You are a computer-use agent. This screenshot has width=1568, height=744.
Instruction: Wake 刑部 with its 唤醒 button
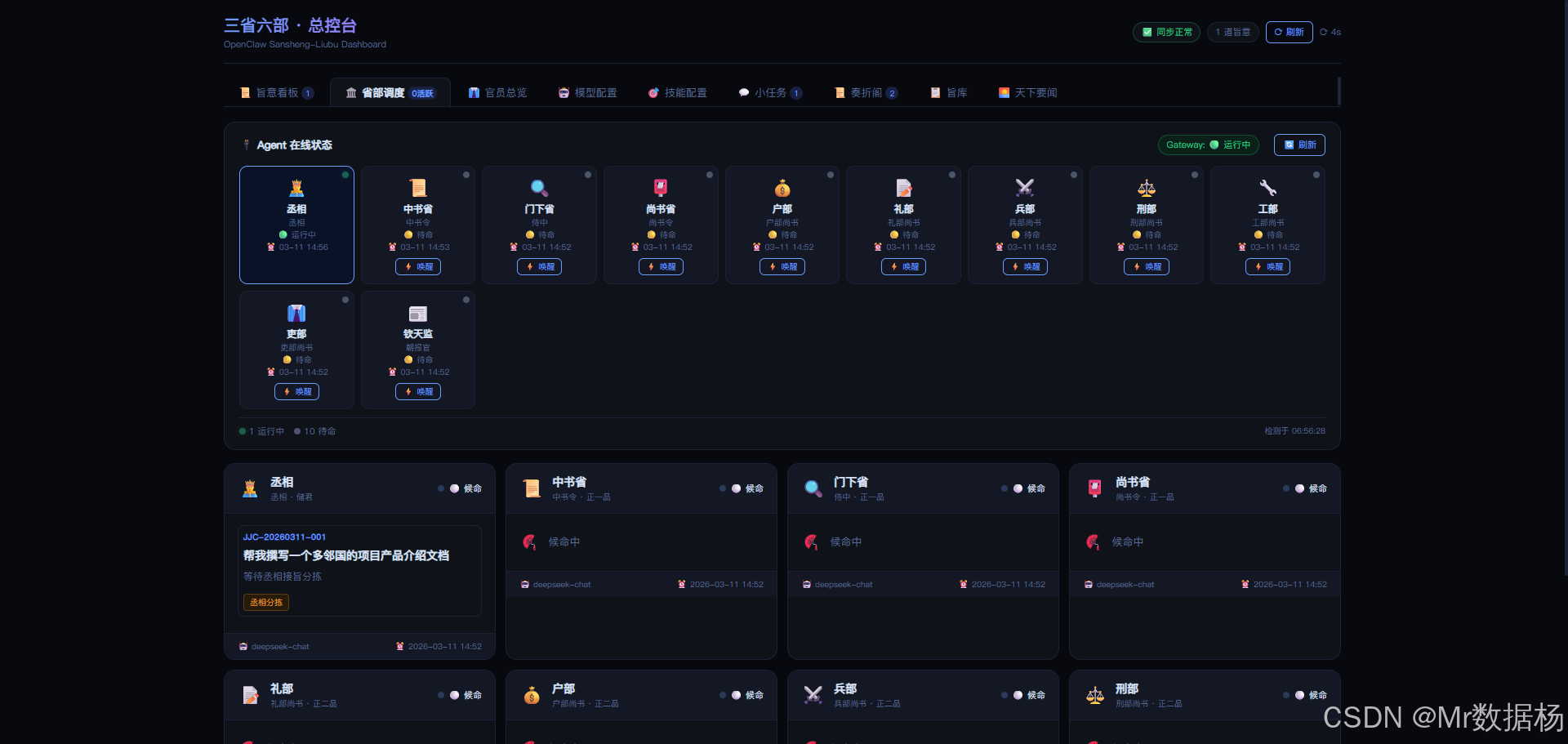[x=1147, y=266]
